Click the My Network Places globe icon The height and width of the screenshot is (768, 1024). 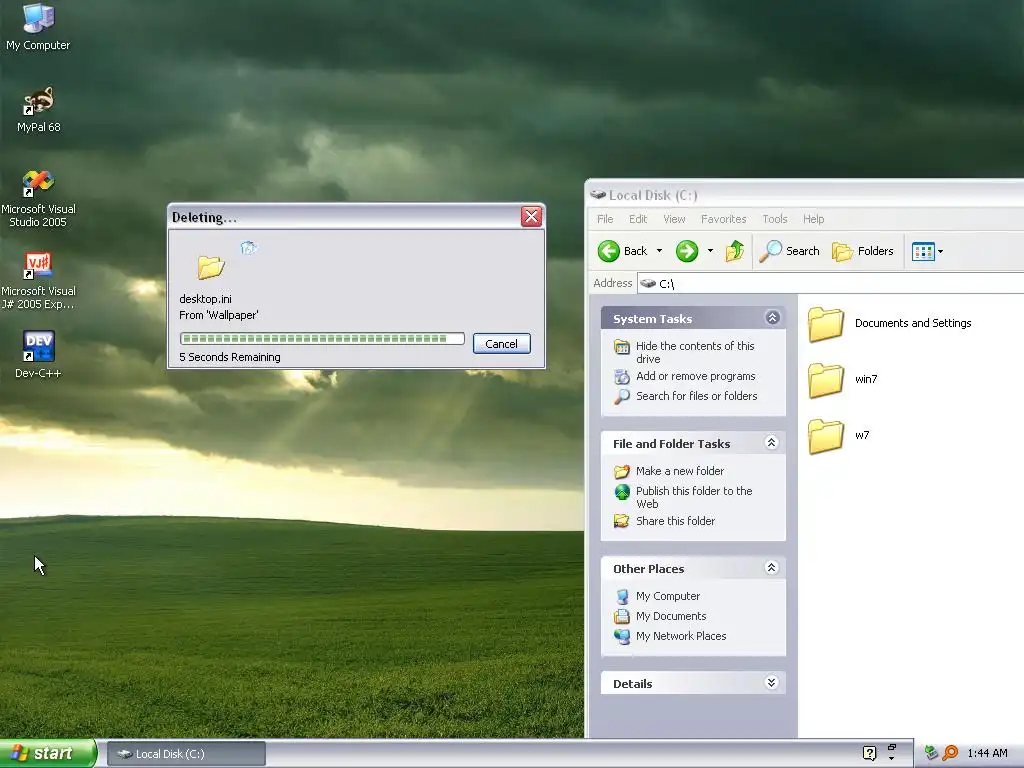point(622,636)
